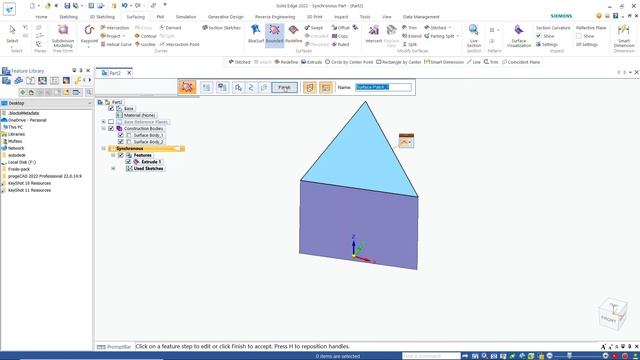The image size is (640, 360).
Task: Open Subdivision Modeling
Action: 63,36
